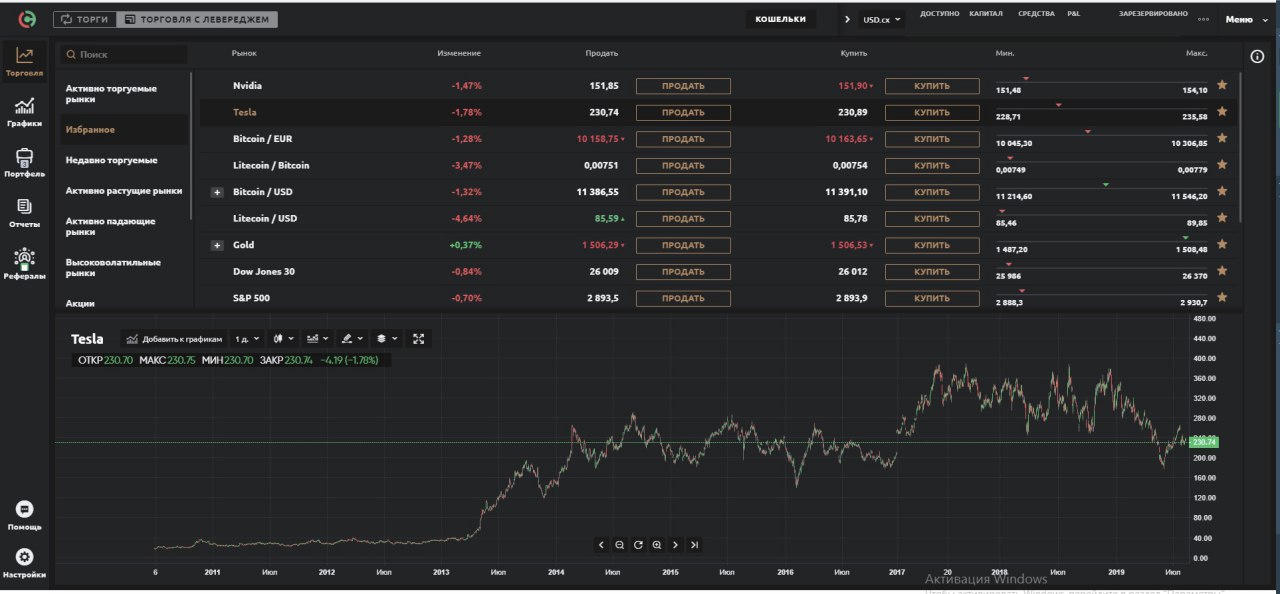Sort by the Изменение column header
Image resolution: width=1280 pixels, height=594 pixels.
coord(459,53)
